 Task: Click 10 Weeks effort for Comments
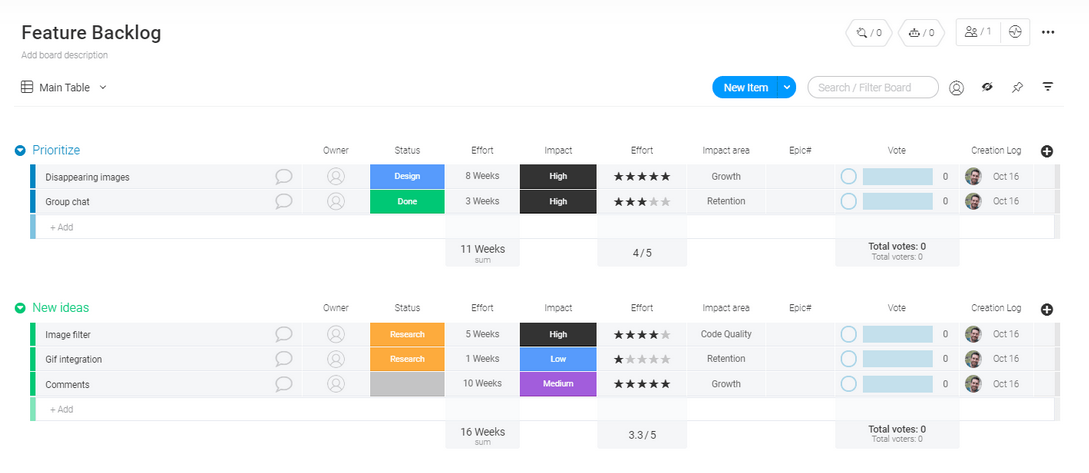click(482, 384)
